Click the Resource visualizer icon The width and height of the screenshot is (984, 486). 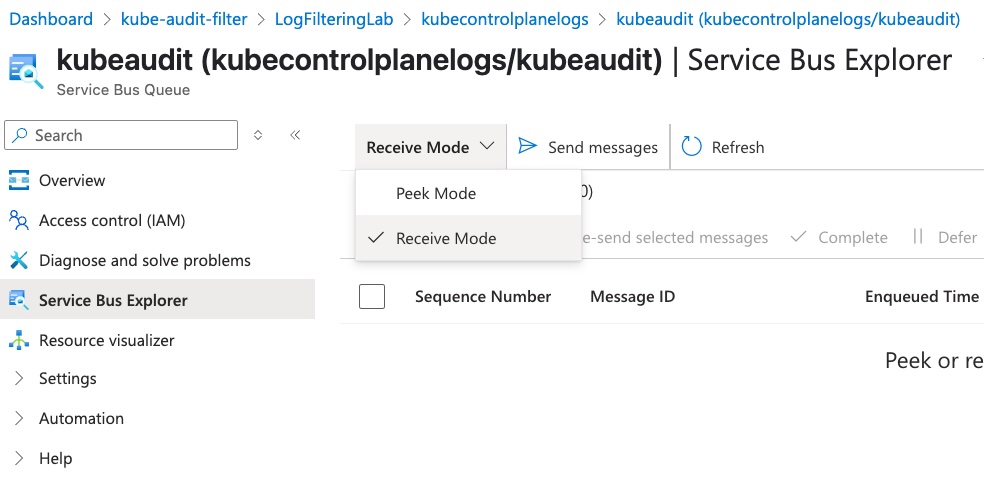pyautogui.click(x=19, y=340)
